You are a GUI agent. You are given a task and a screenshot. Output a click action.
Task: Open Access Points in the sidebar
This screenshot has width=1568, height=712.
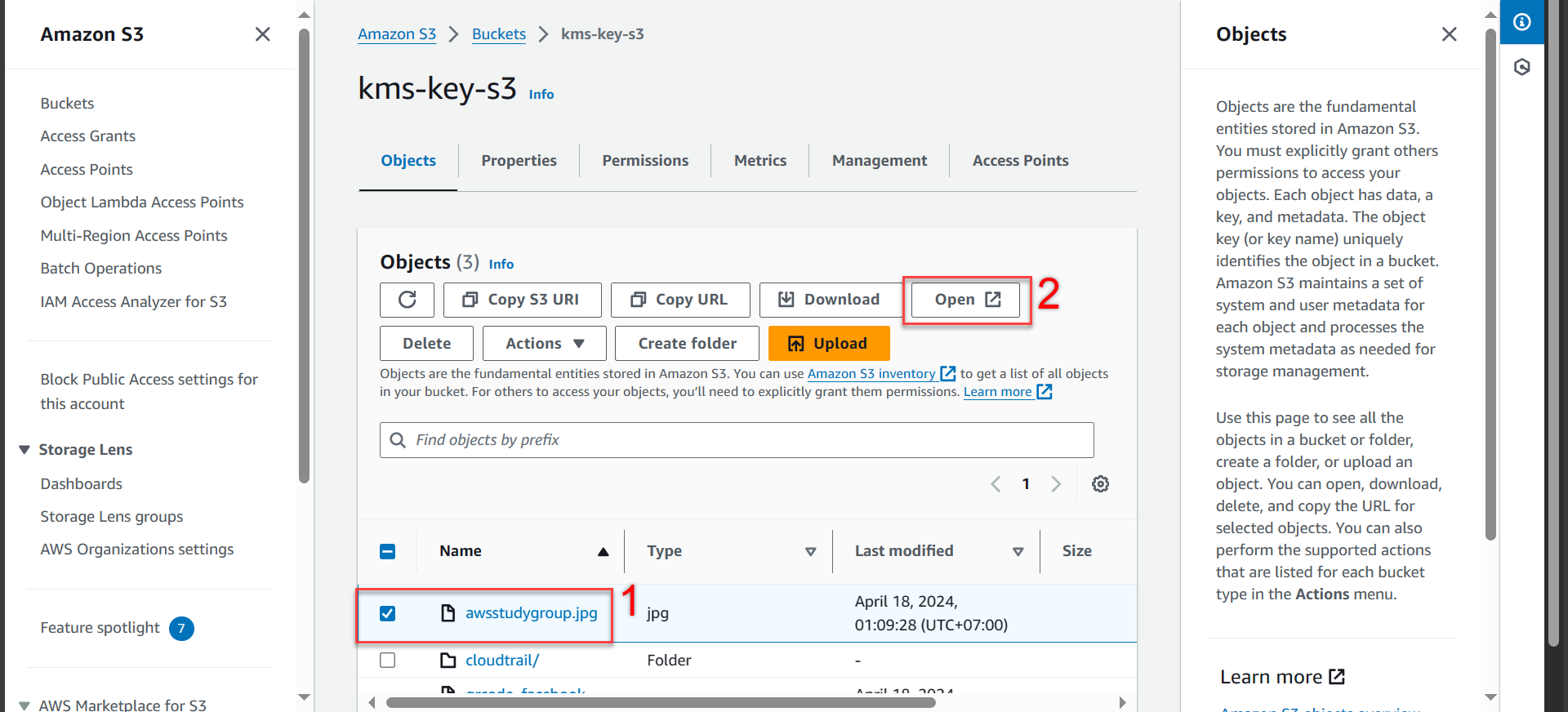pyautogui.click(x=87, y=170)
